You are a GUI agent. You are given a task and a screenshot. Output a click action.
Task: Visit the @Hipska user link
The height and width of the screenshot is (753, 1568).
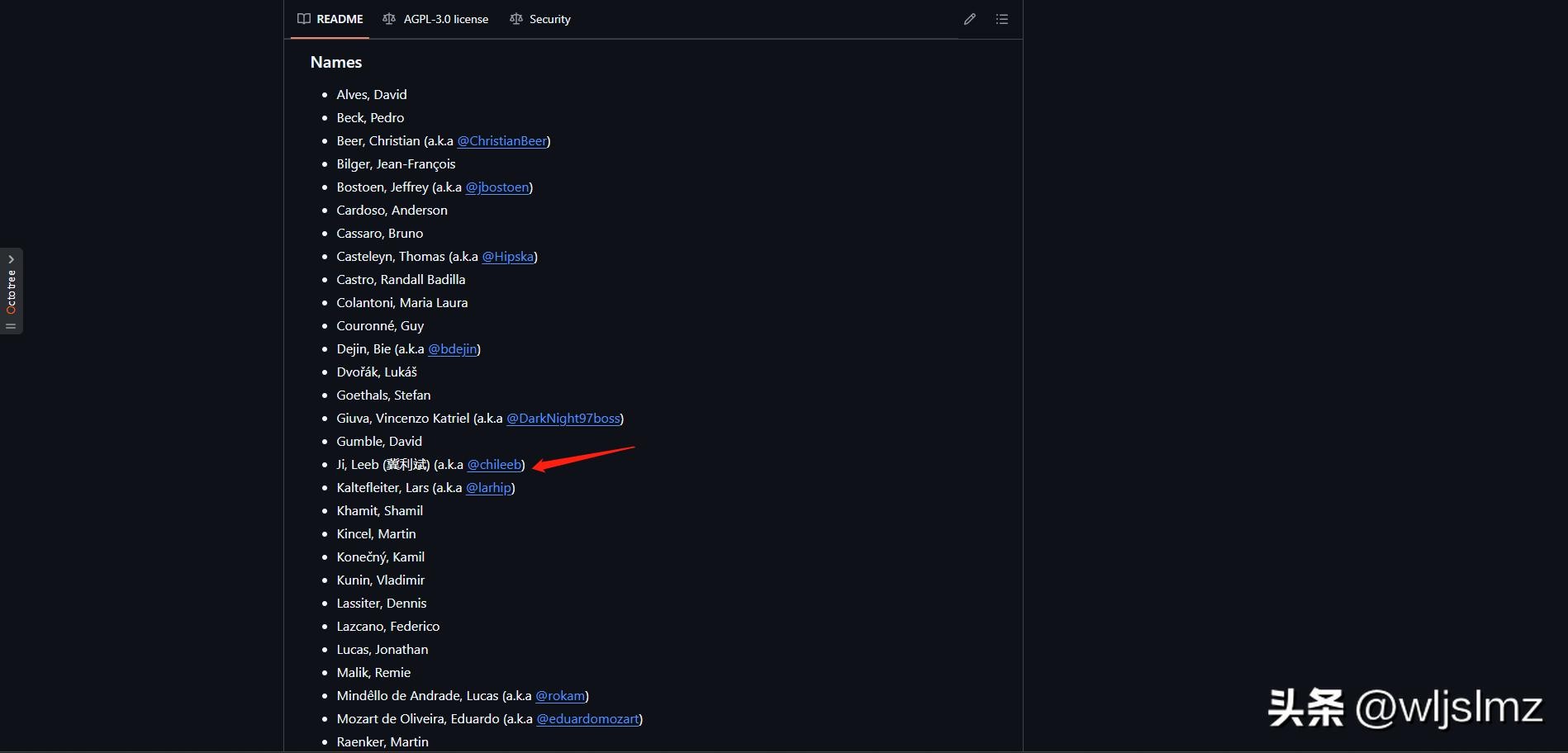click(x=507, y=257)
